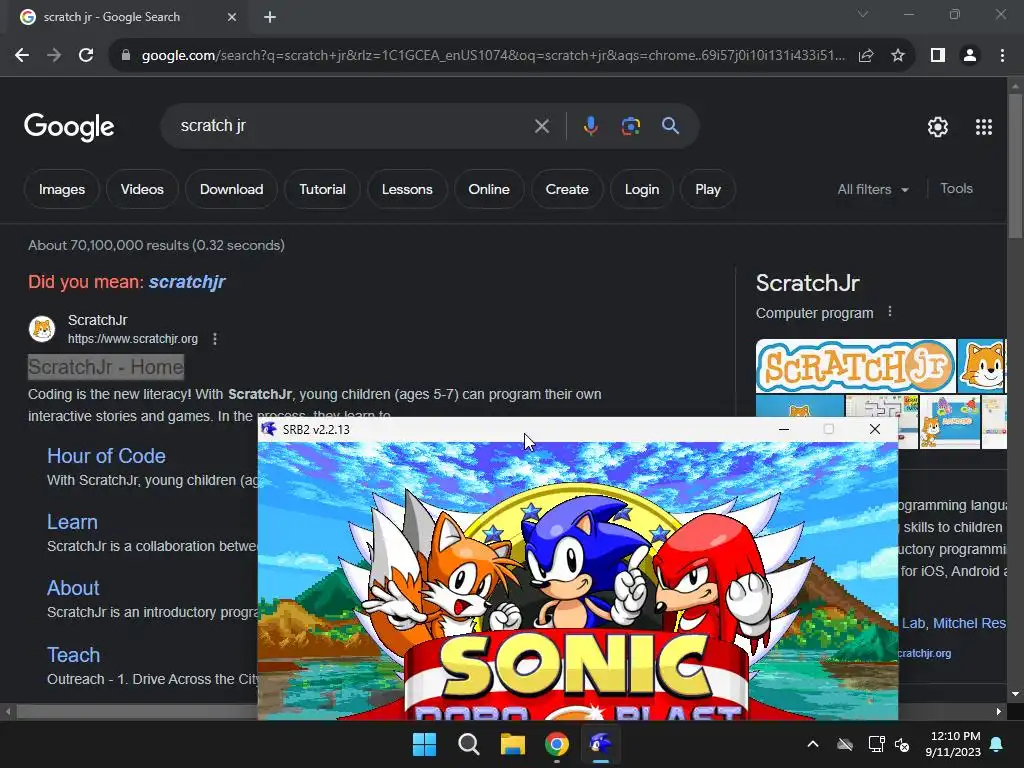Screen dimensions: 1024x768
Task: Open the orange cat mascot thumbnail
Action: point(982,366)
